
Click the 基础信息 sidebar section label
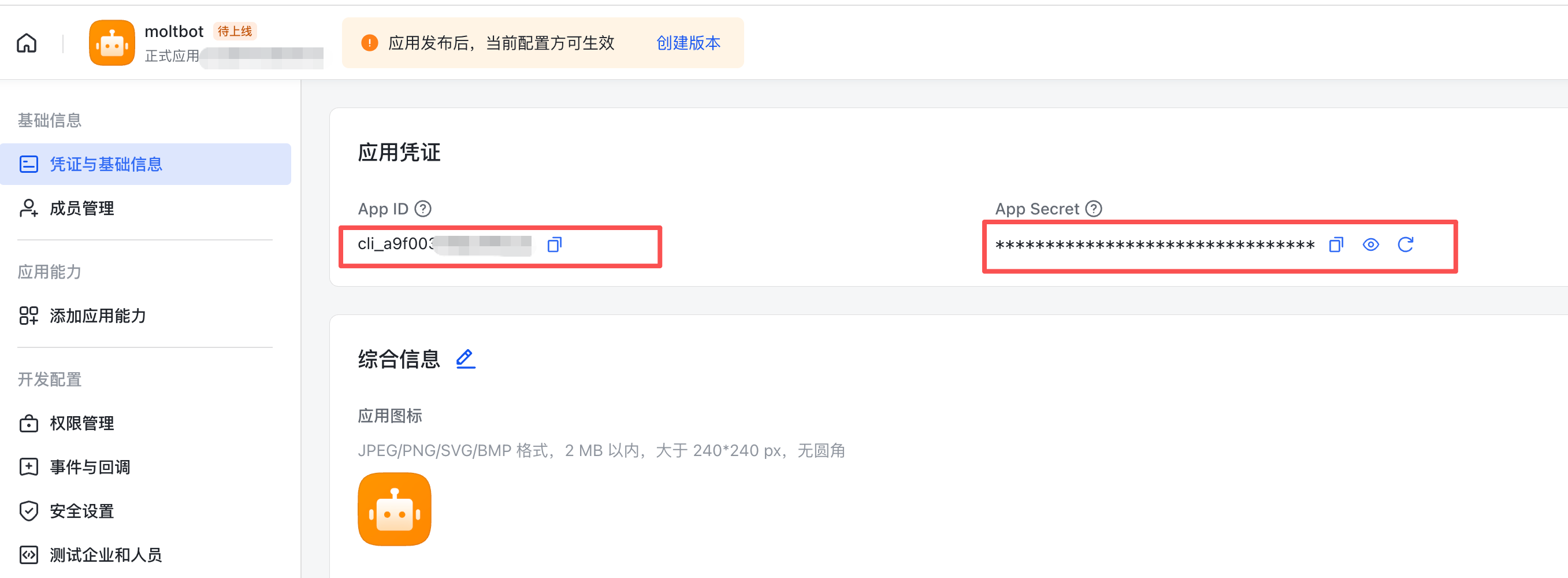(x=50, y=120)
